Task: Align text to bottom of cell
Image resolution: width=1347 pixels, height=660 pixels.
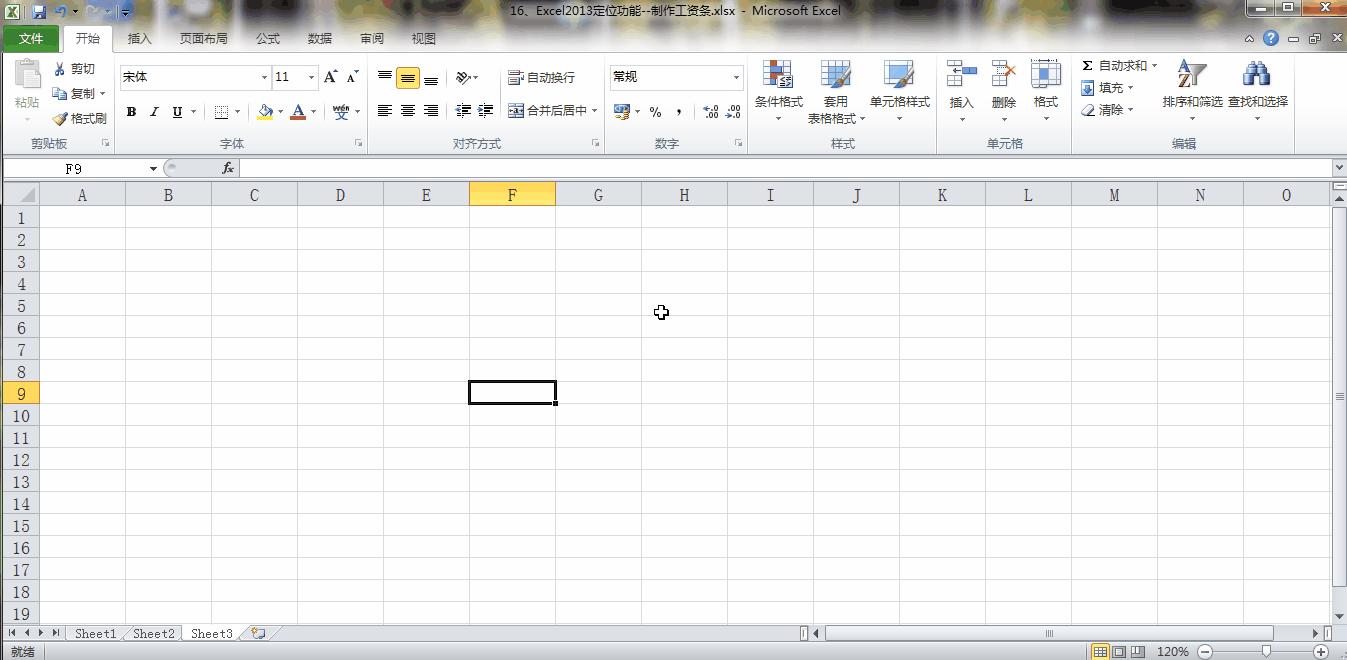Action: click(431, 77)
